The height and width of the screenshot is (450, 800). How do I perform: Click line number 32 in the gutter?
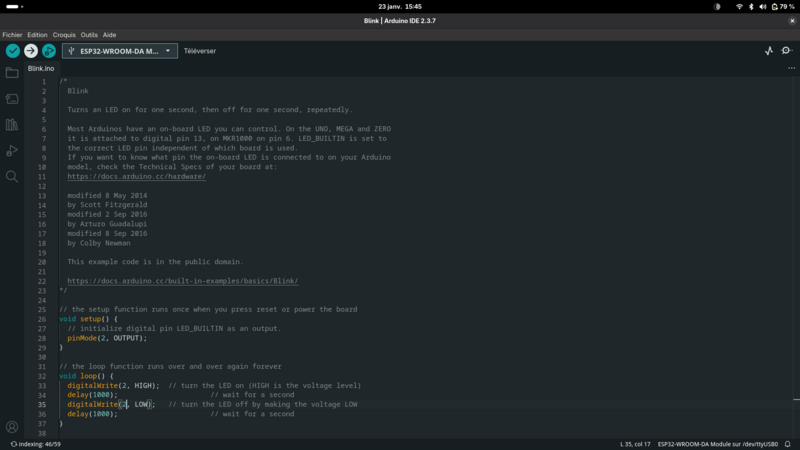click(x=42, y=377)
